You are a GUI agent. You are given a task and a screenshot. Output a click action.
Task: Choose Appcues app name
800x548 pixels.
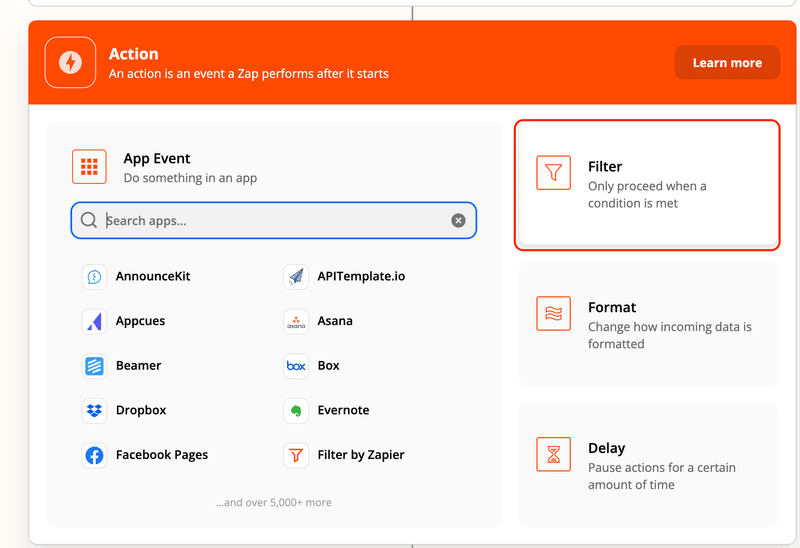pos(140,321)
